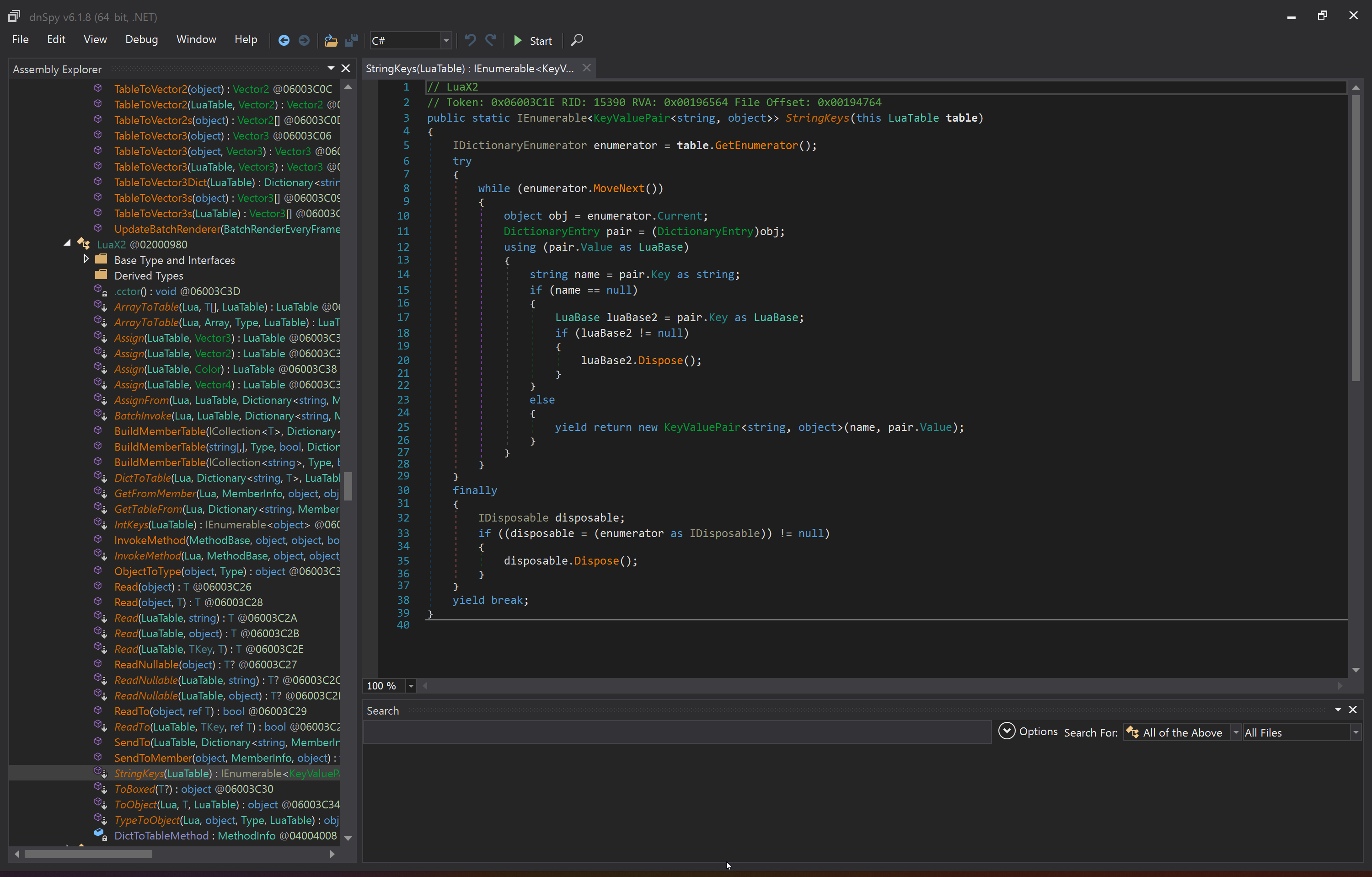The width and height of the screenshot is (1372, 877).
Task: Click inside the Search text field
Action: 672,732
